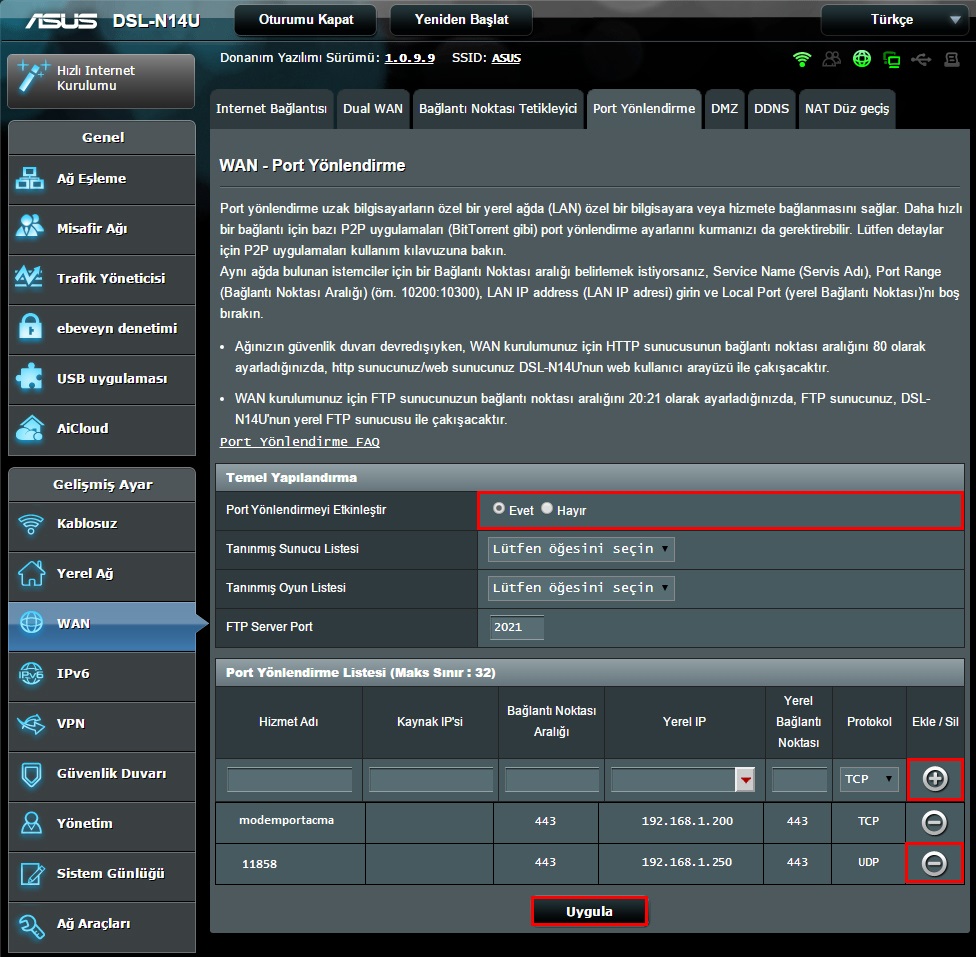The height and width of the screenshot is (957, 976).
Task: Click the green Wi-Fi status icon
Action: [802, 59]
